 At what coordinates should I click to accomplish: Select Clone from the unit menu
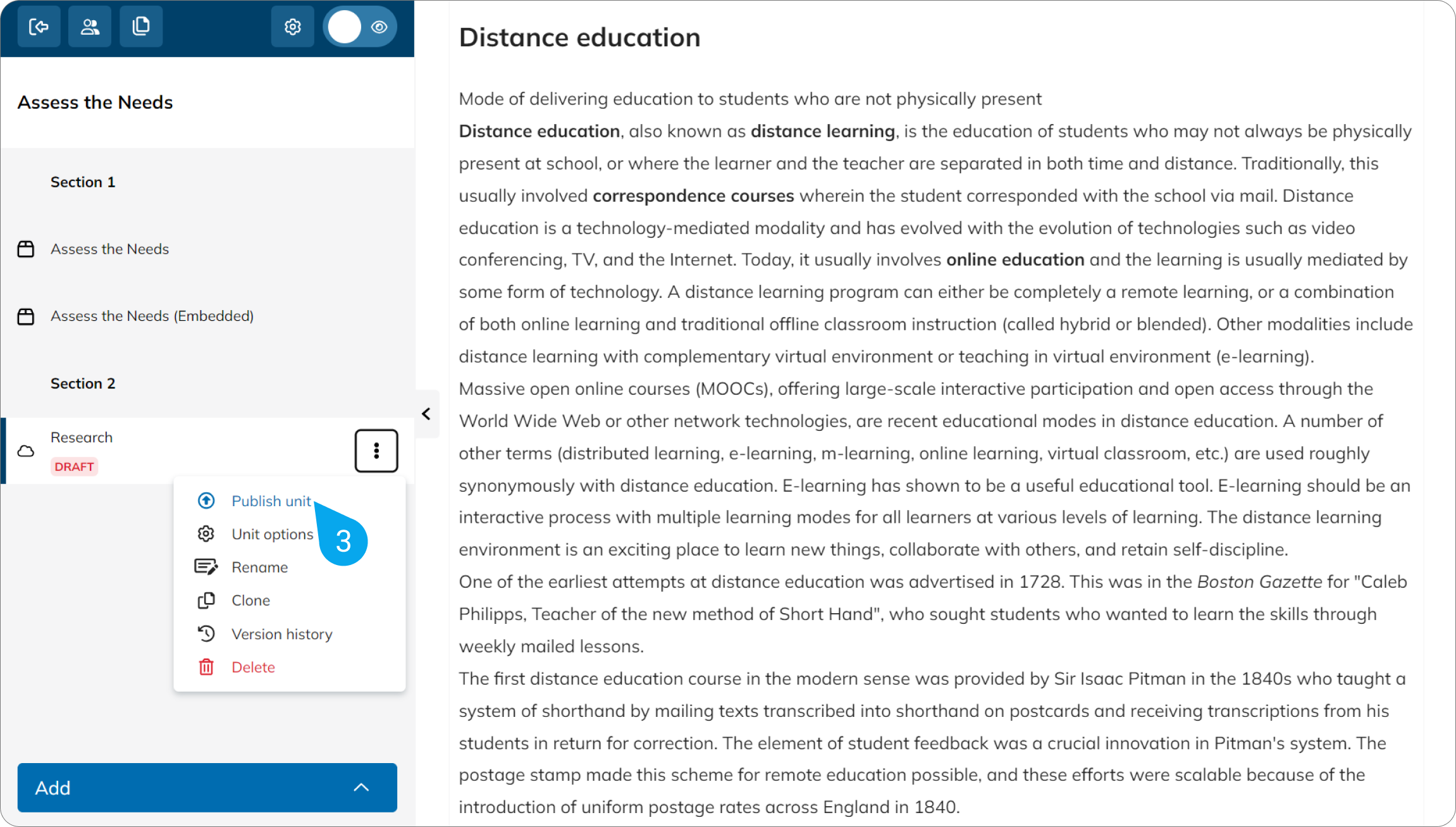pyautogui.click(x=250, y=600)
